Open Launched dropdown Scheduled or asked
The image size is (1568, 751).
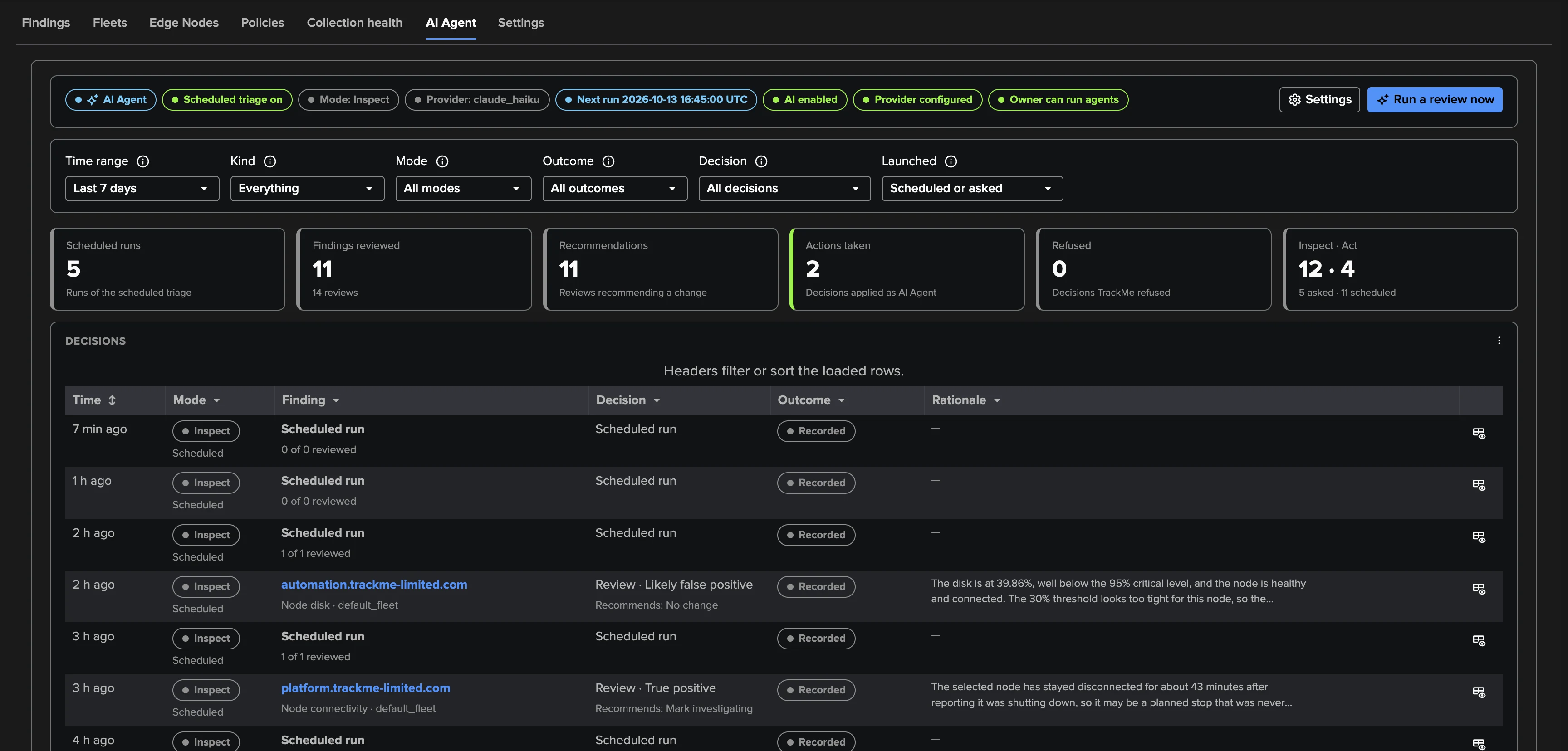coord(972,189)
